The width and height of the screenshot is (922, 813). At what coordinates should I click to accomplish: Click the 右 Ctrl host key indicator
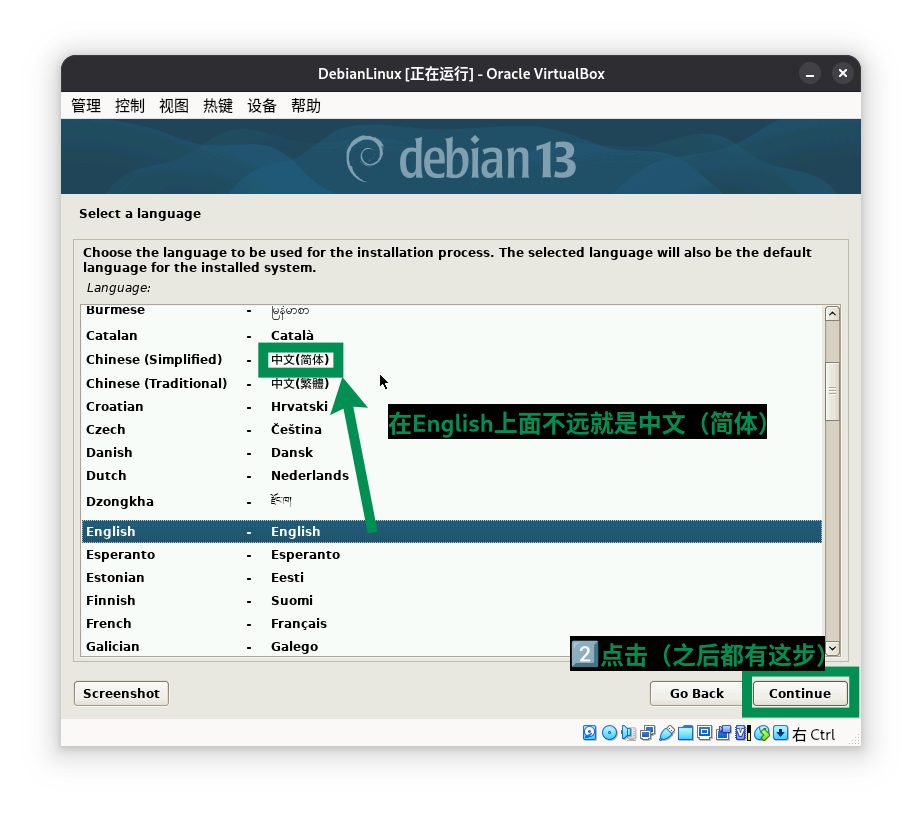coord(814,734)
